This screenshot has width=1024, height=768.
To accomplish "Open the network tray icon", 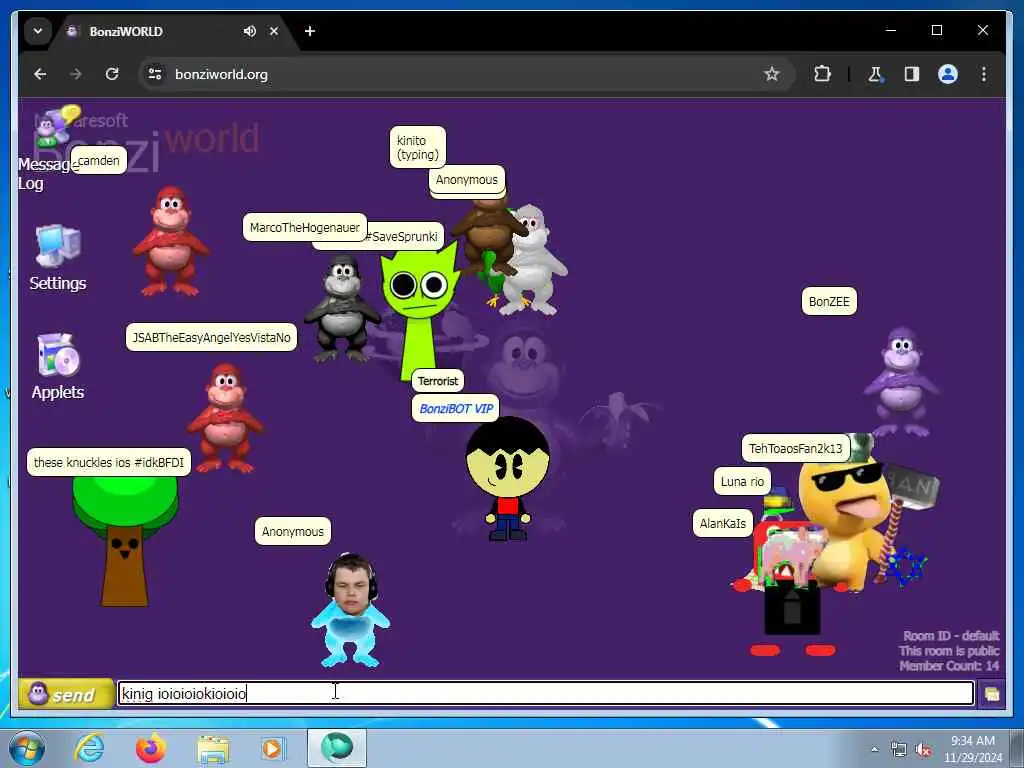I will pos(899,750).
